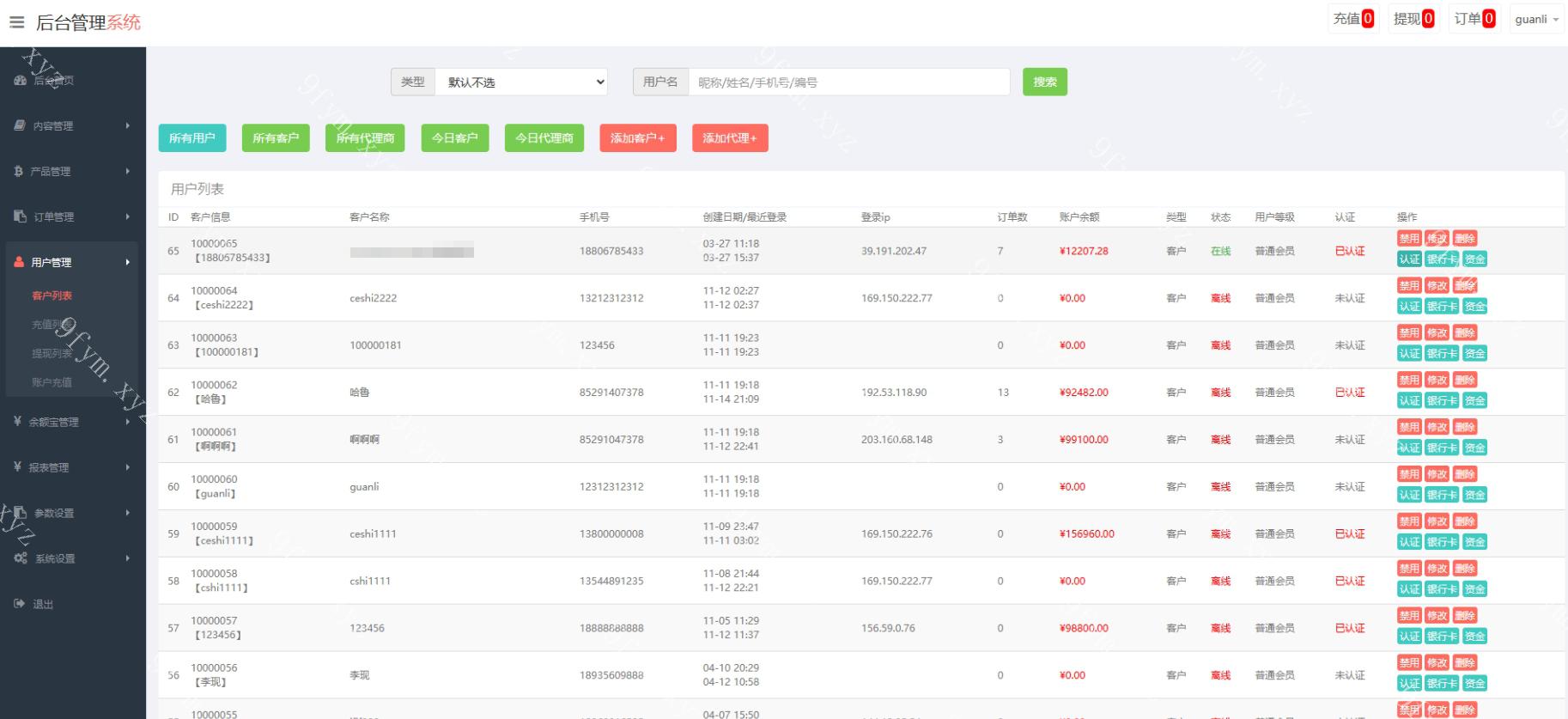
Task: Expand the 订单管理 menu arrow
Action: click(x=128, y=216)
